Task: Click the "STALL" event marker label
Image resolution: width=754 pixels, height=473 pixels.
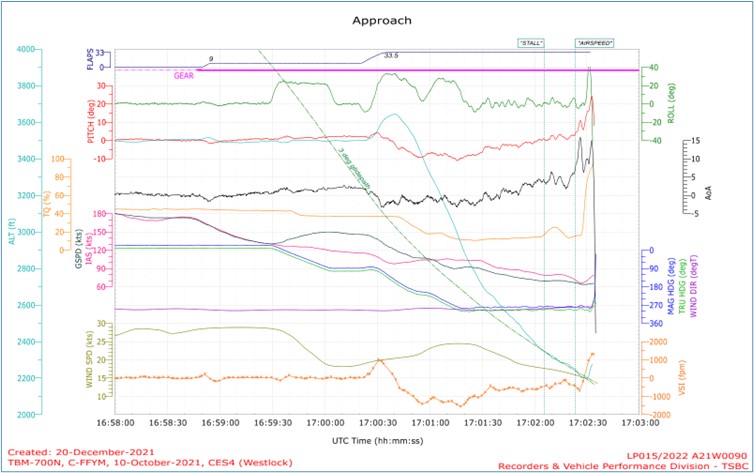Action: 532,43
